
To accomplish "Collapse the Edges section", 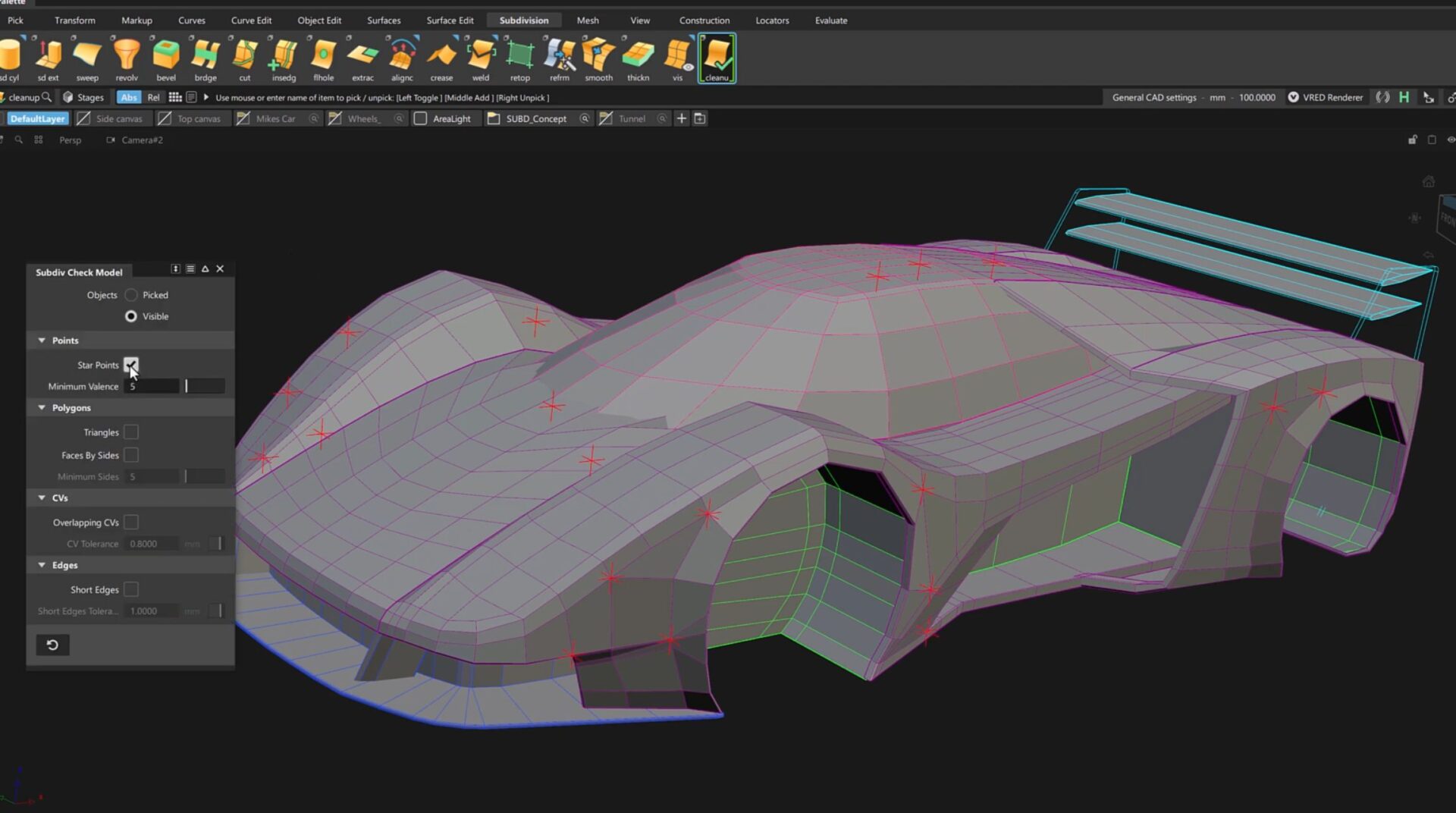I will click(x=42, y=564).
